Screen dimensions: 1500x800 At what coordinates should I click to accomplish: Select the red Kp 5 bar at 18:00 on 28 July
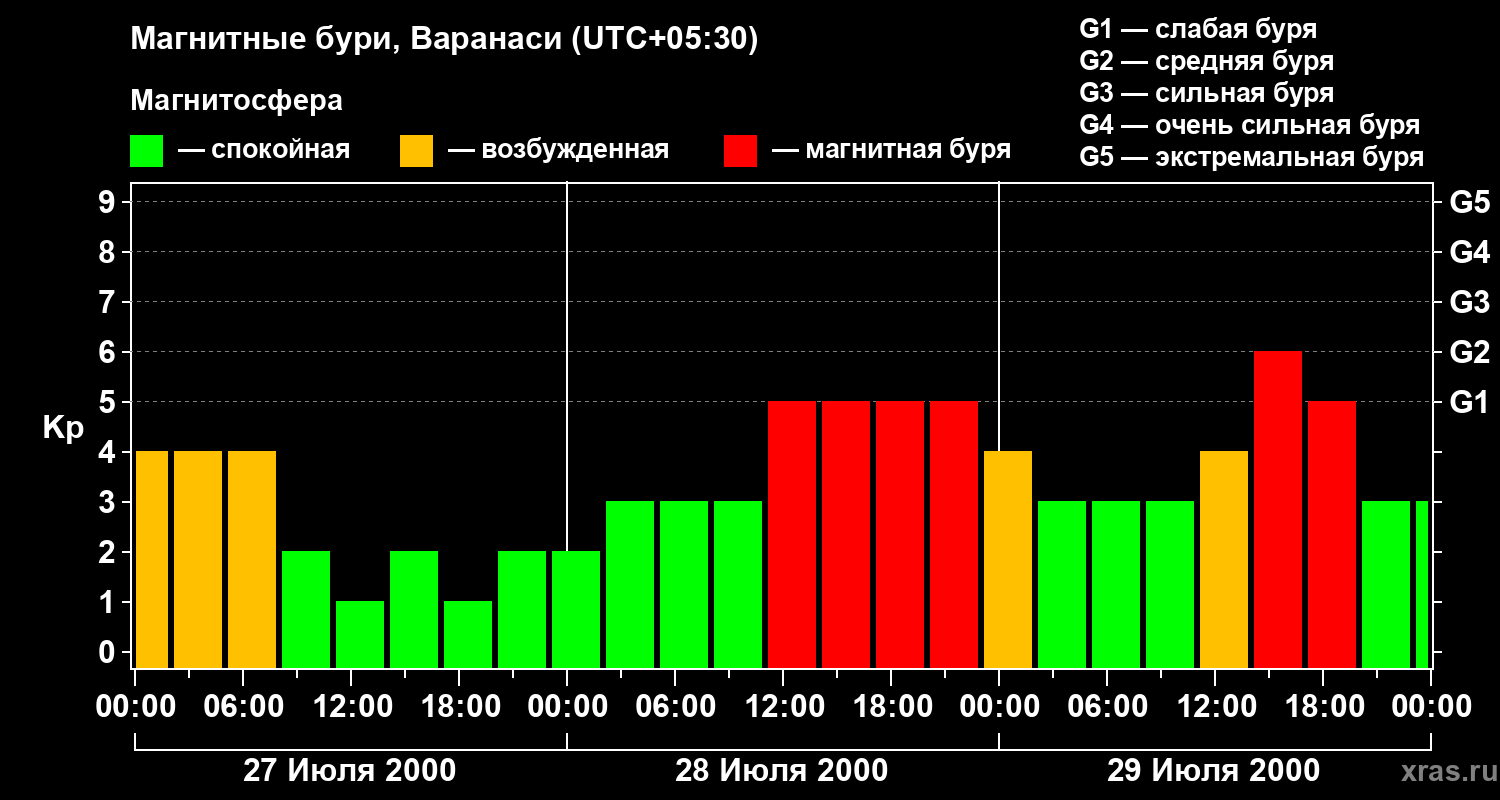tap(900, 534)
